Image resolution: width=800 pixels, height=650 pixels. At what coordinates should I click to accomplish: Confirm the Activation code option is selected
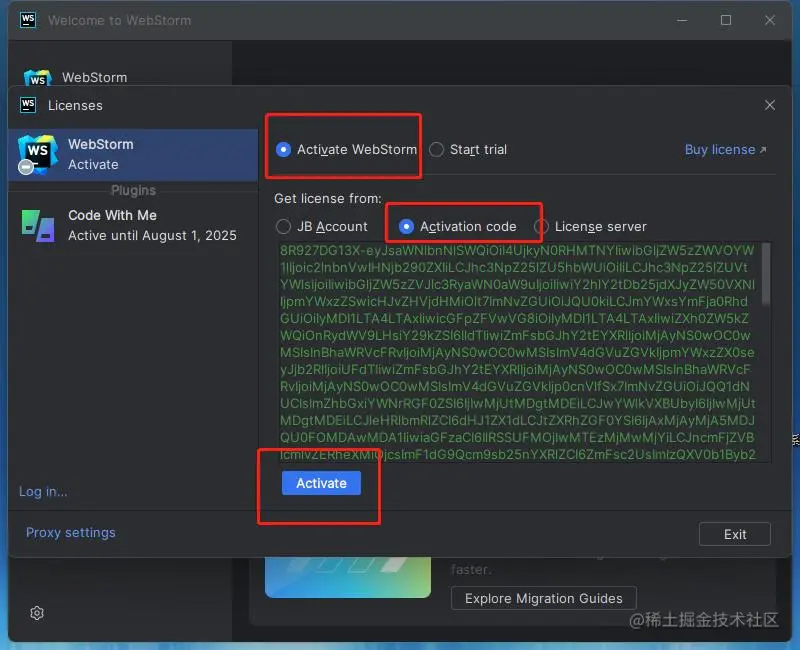pos(406,226)
